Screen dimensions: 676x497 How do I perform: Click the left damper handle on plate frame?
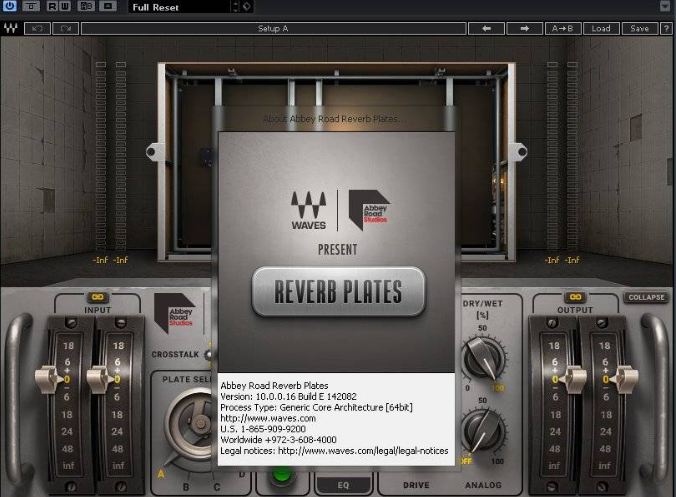[155, 152]
